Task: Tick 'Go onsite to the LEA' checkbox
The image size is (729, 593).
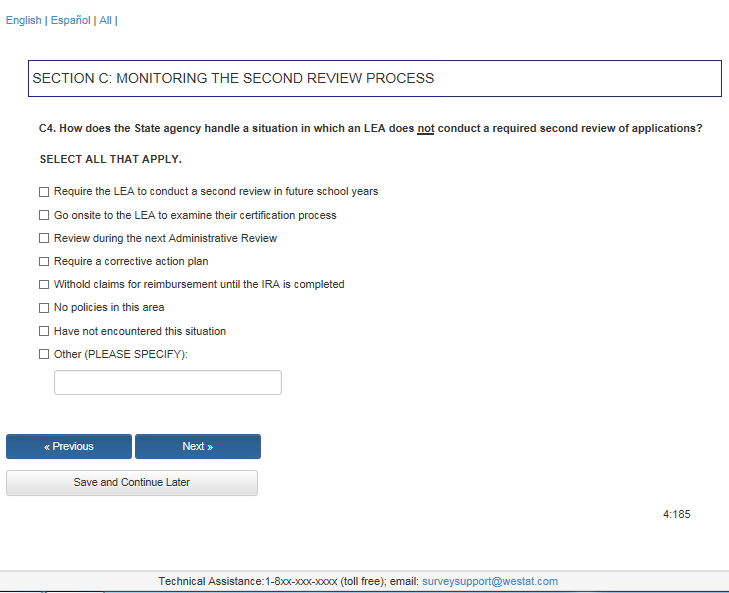Action: (x=44, y=215)
